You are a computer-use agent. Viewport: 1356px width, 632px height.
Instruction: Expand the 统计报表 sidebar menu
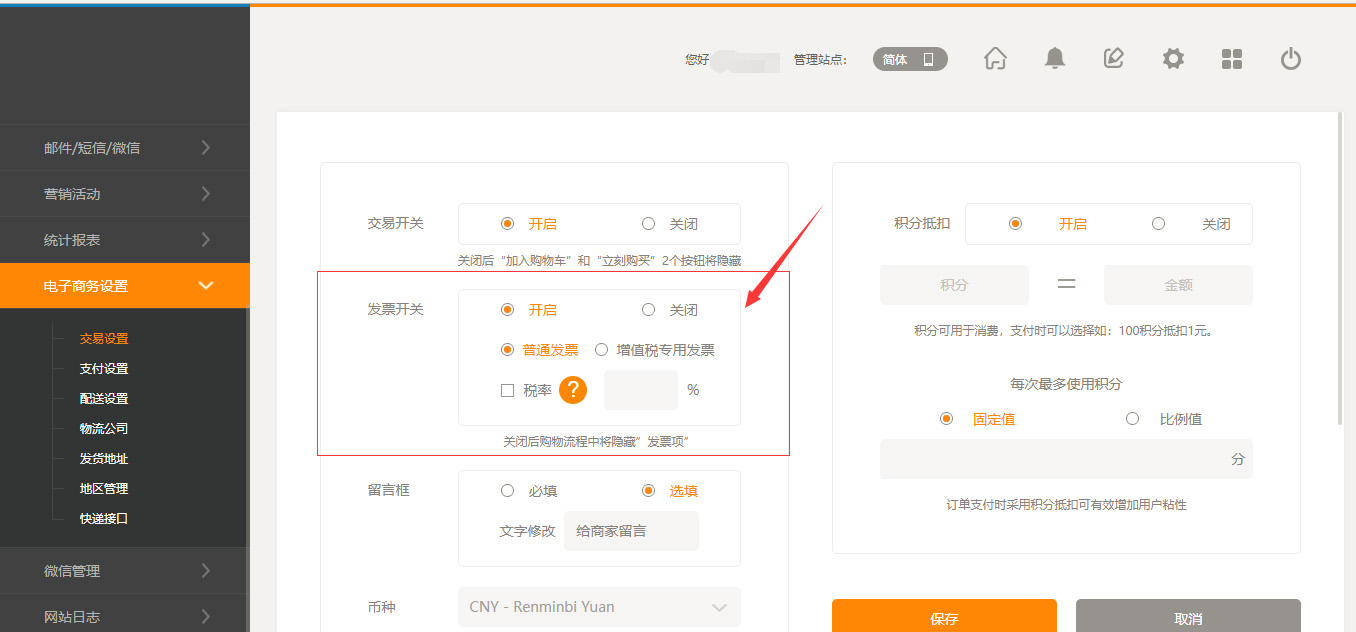click(x=125, y=240)
